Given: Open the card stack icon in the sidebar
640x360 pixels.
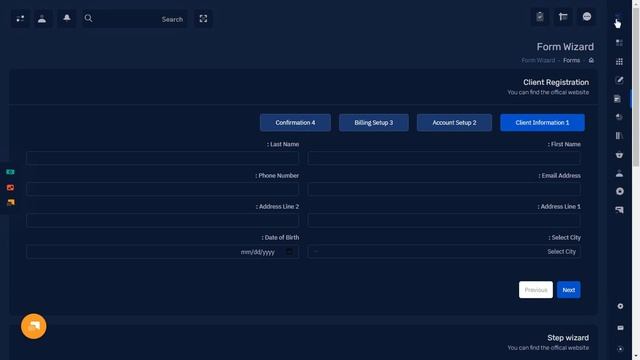Looking at the screenshot, I should click(x=619, y=210).
